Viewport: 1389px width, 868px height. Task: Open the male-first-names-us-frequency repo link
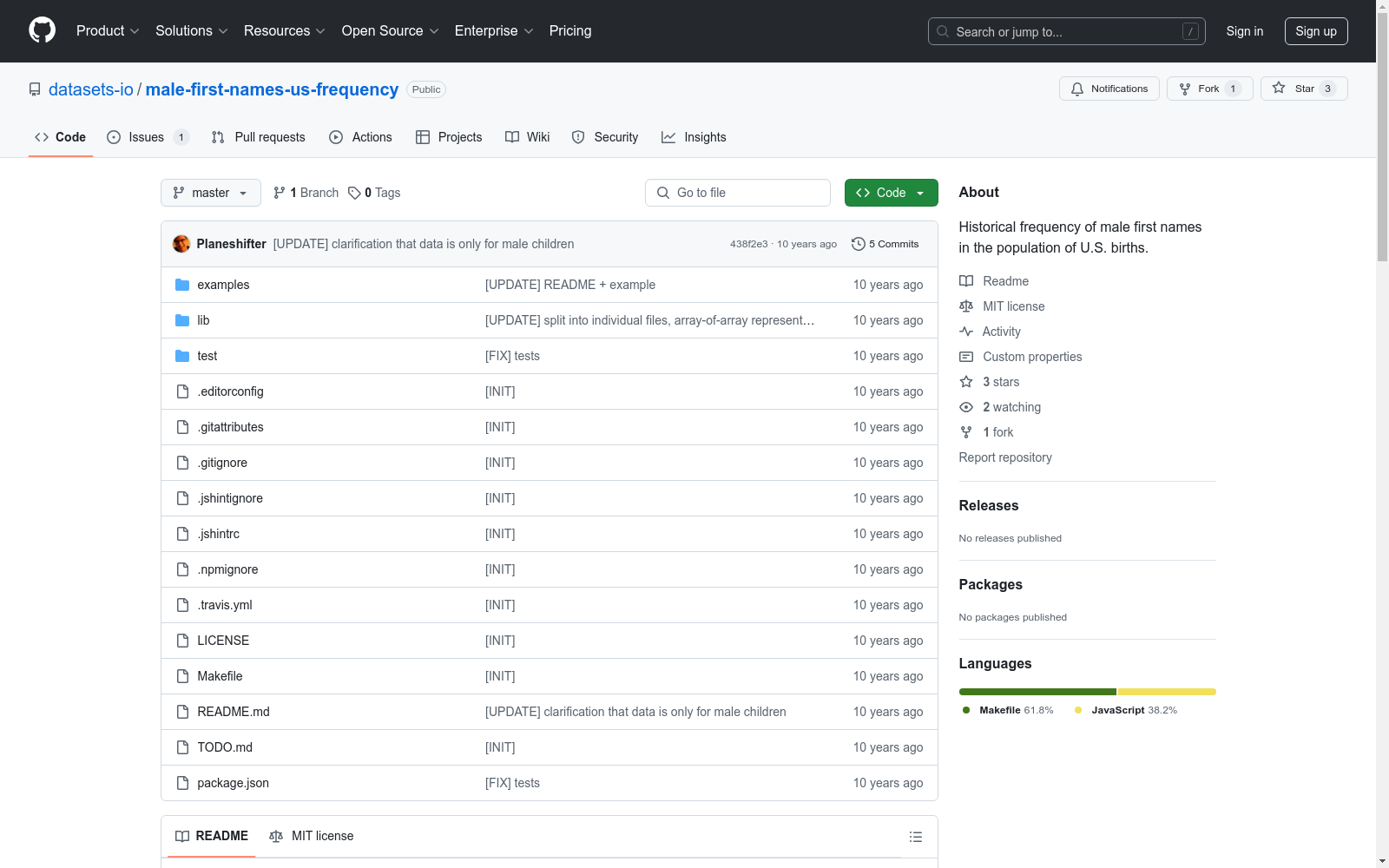tap(272, 89)
